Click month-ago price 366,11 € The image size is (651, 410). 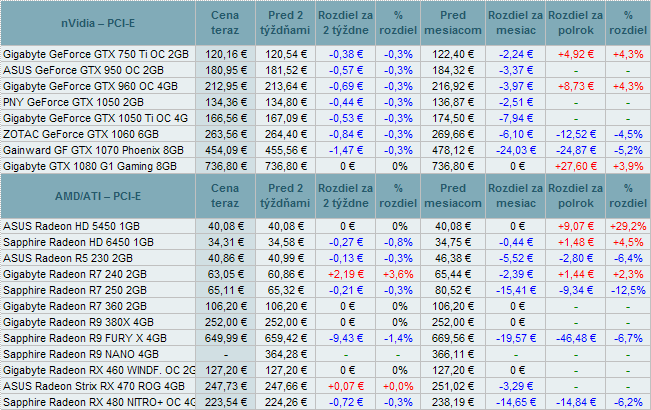click(x=453, y=354)
